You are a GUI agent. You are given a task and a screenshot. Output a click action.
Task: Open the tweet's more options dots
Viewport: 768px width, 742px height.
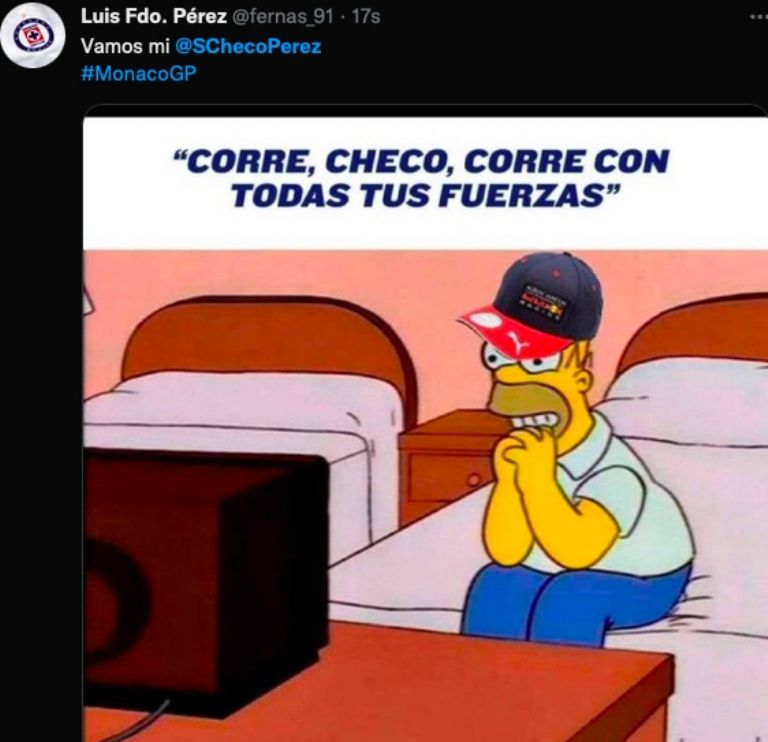coord(759,17)
